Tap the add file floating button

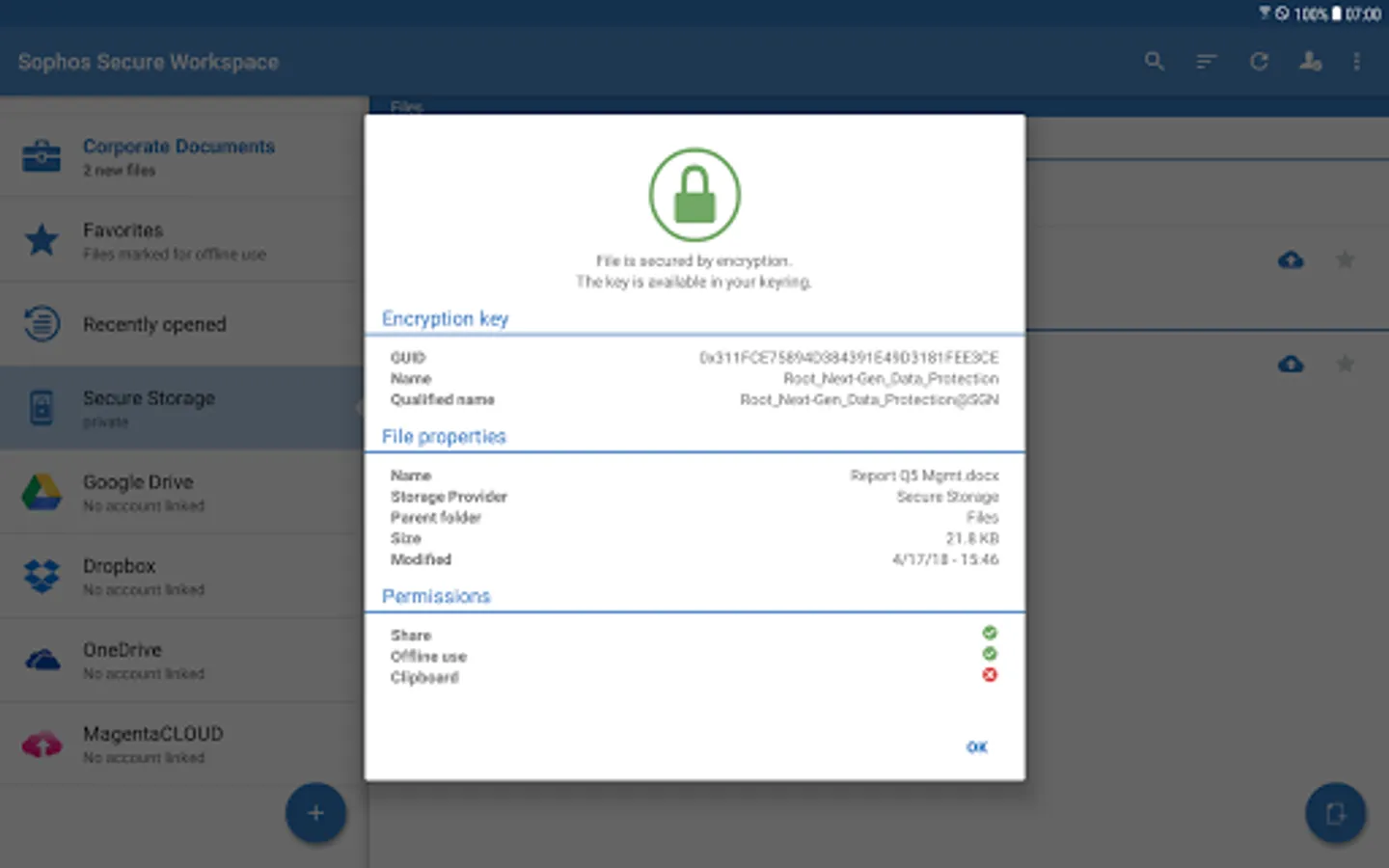coord(1335,813)
